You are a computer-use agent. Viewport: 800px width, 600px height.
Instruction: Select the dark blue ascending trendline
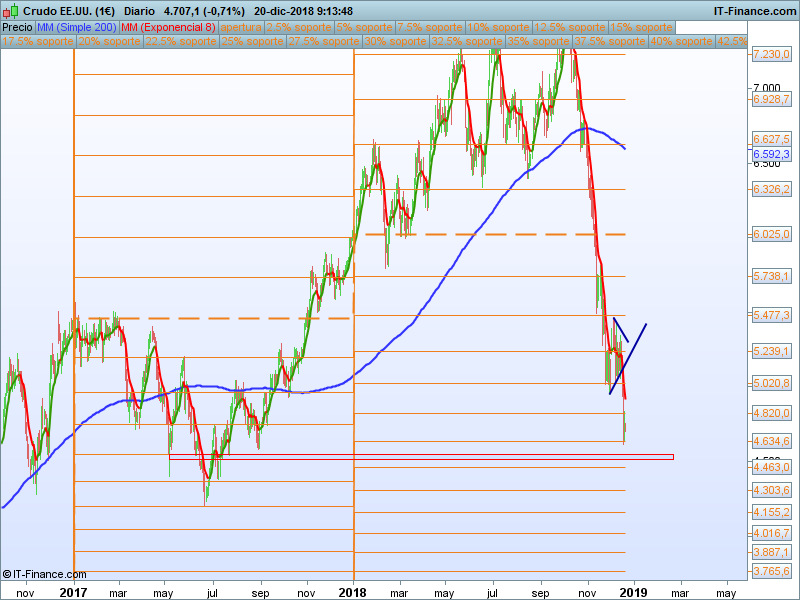pos(628,359)
